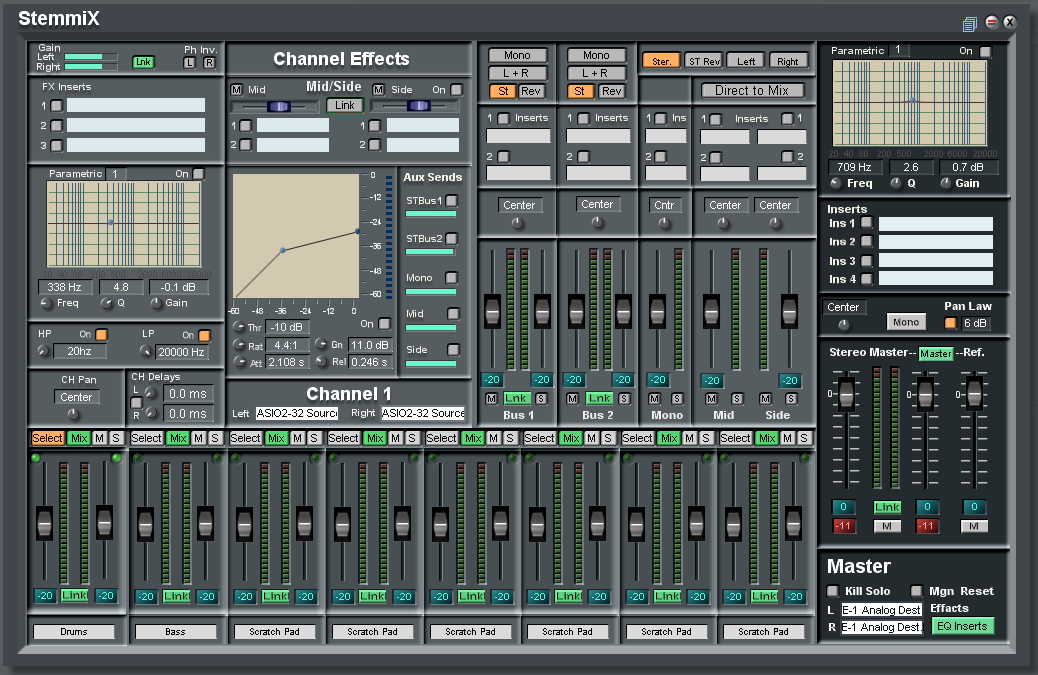
Task: Select the ST Rev routing mode
Action: [x=704, y=61]
